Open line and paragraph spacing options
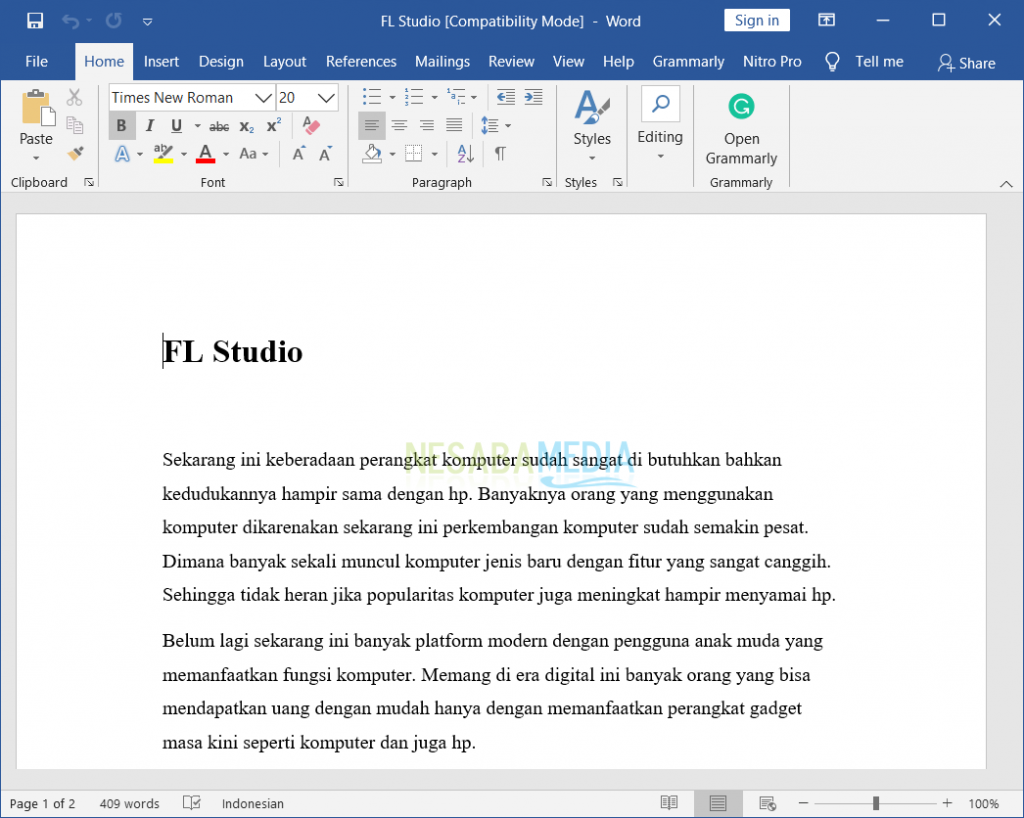The width and height of the screenshot is (1024, 818). click(x=495, y=125)
